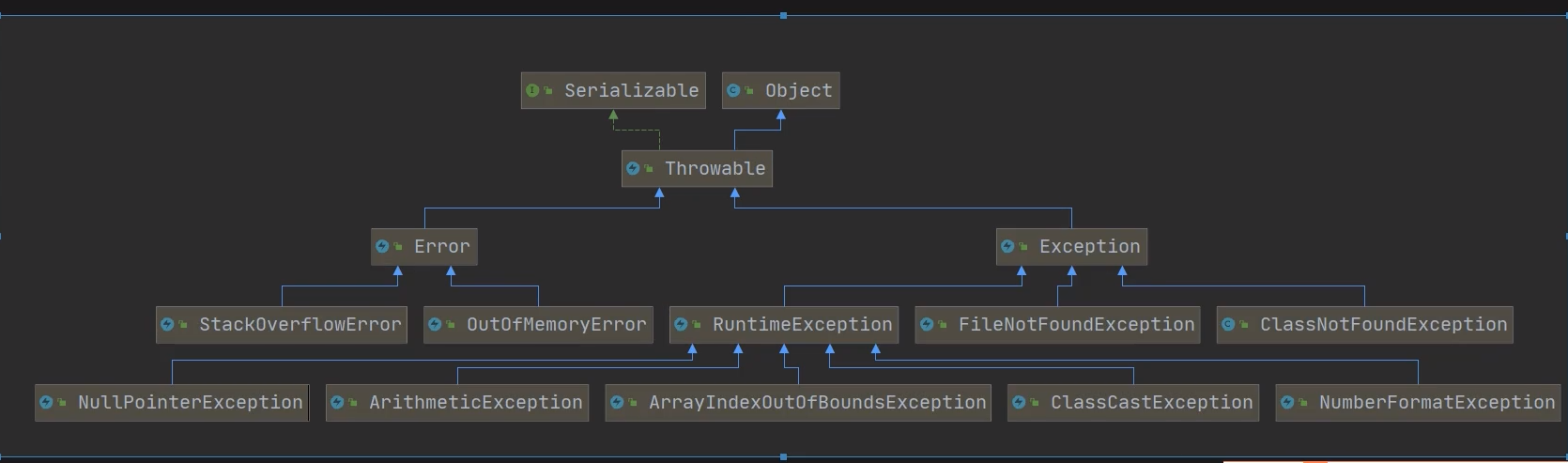Screen dimensions: 1568x463
Task: Click the class icon on StackOverflowError node
Action: pyautogui.click(x=167, y=325)
